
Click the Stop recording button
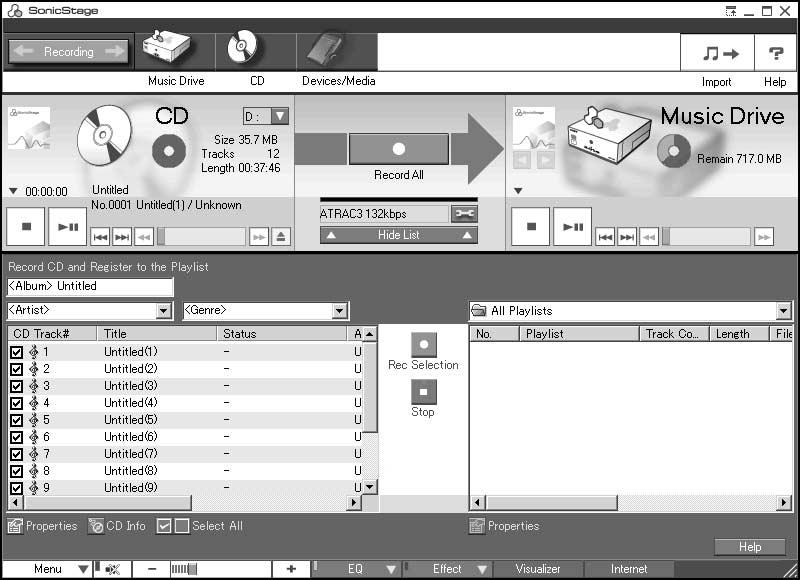point(423,392)
